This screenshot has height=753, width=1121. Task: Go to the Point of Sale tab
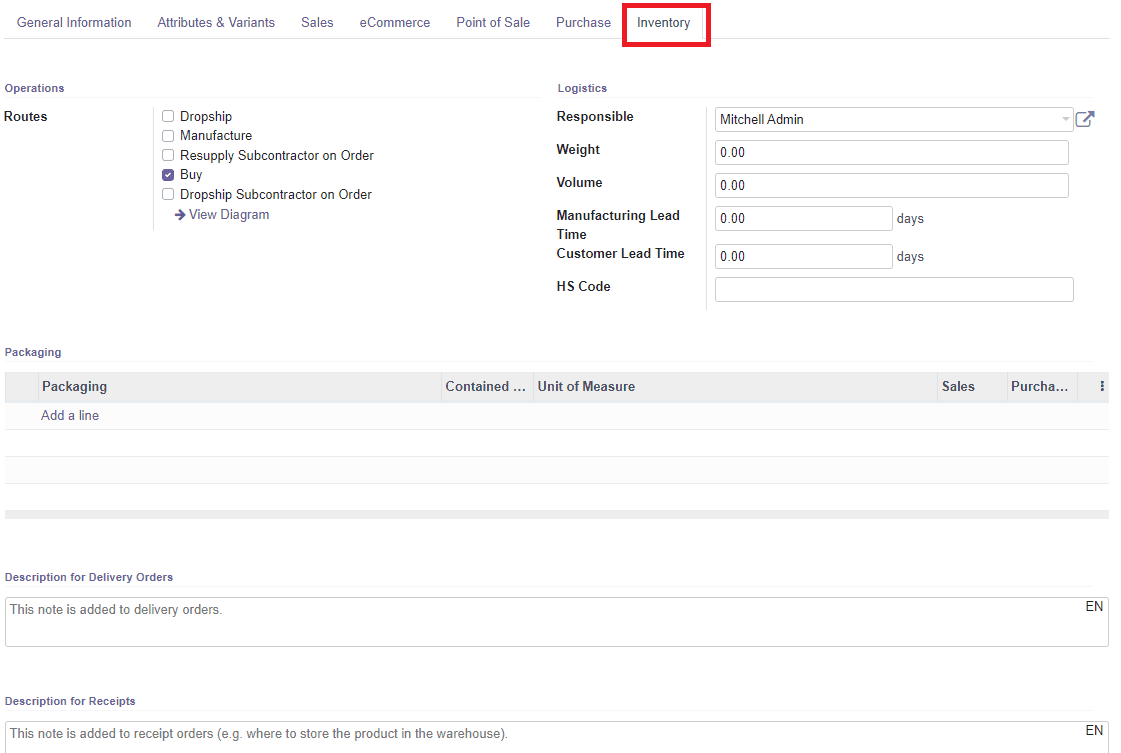[492, 21]
